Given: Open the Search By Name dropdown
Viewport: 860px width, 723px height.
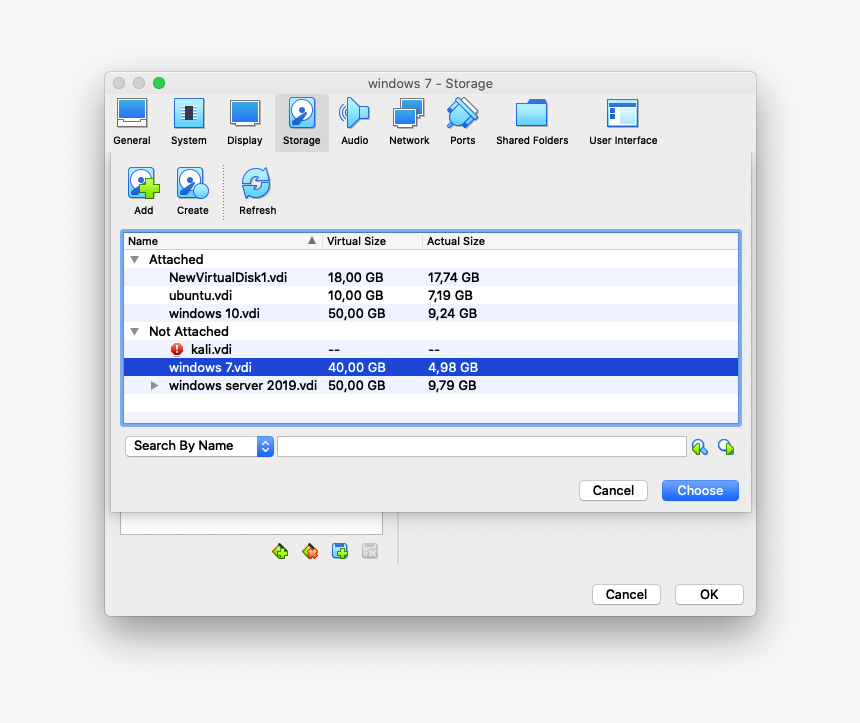Looking at the screenshot, I should (x=199, y=446).
